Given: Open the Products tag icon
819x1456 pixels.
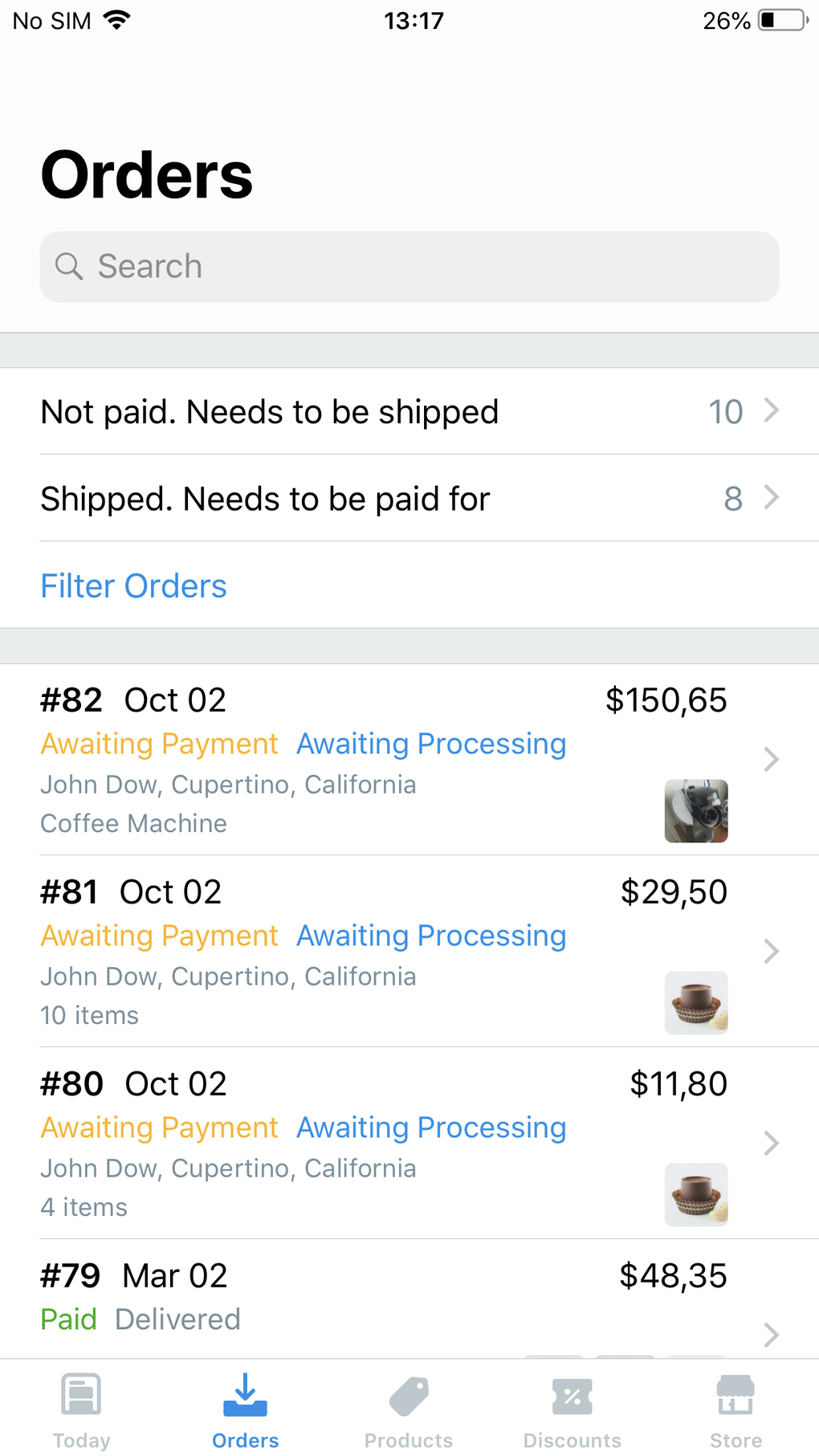Looking at the screenshot, I should tap(409, 1396).
